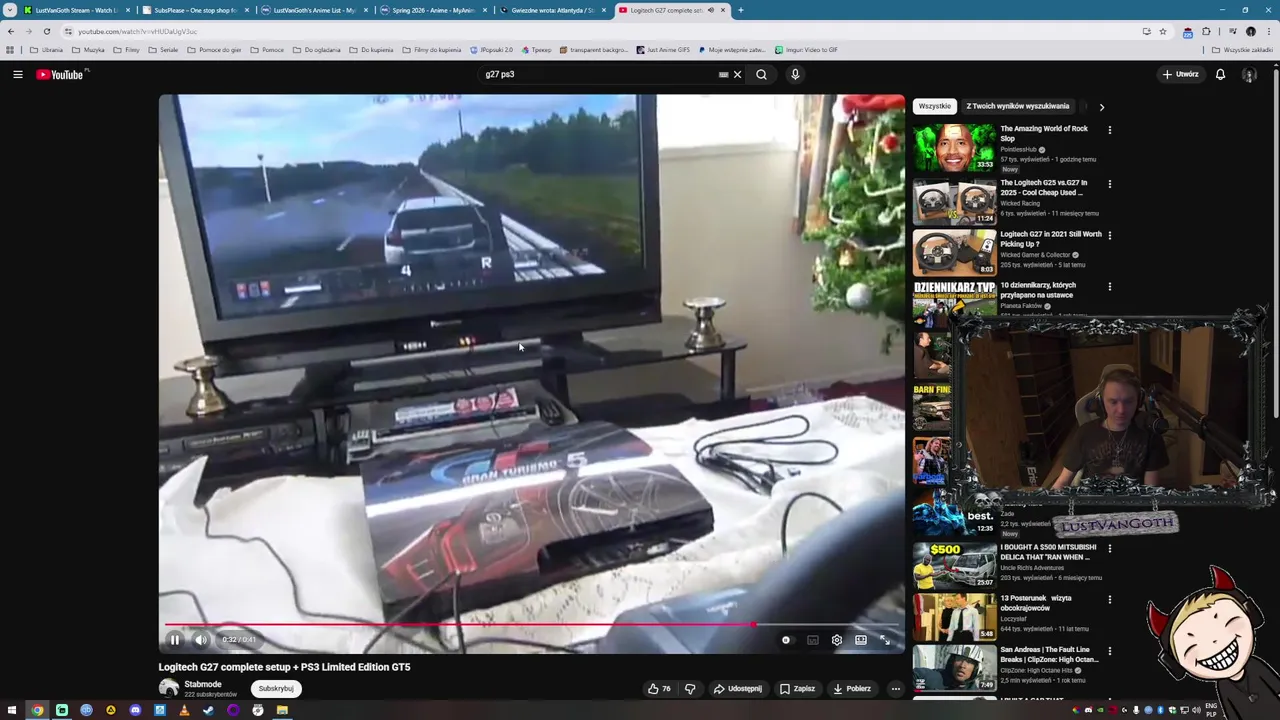Viewport: 1280px width, 720px height.
Task: Open the Windows Start menu
Action: [x=13, y=710]
